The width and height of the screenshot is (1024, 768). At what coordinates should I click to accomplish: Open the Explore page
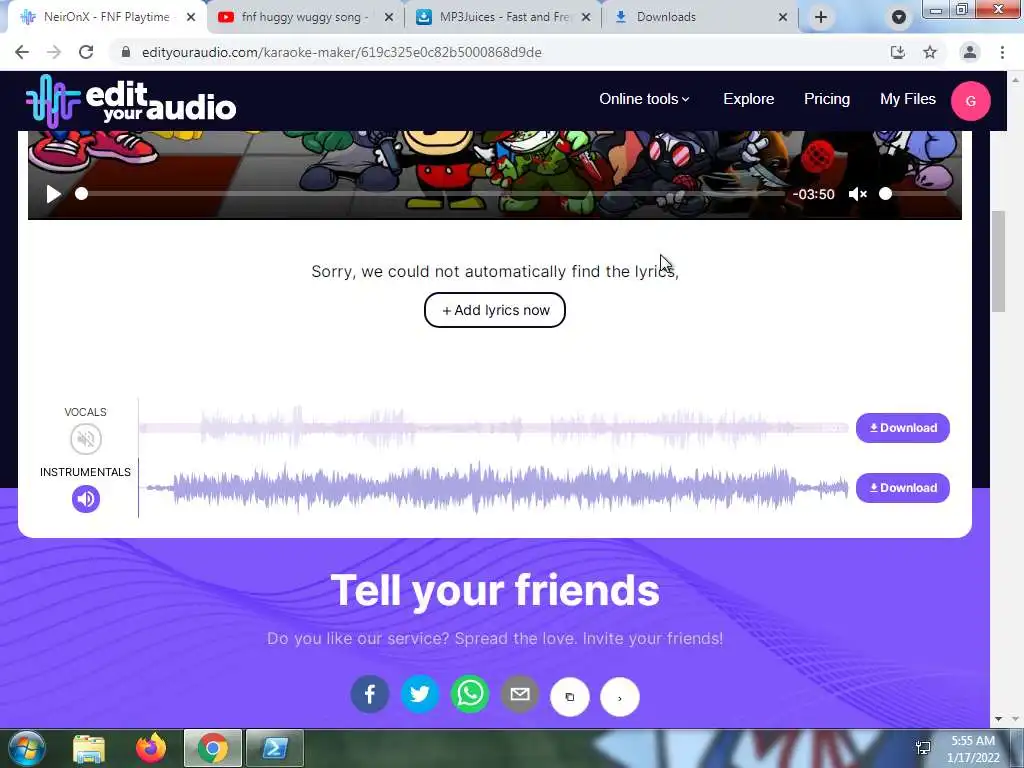click(748, 99)
